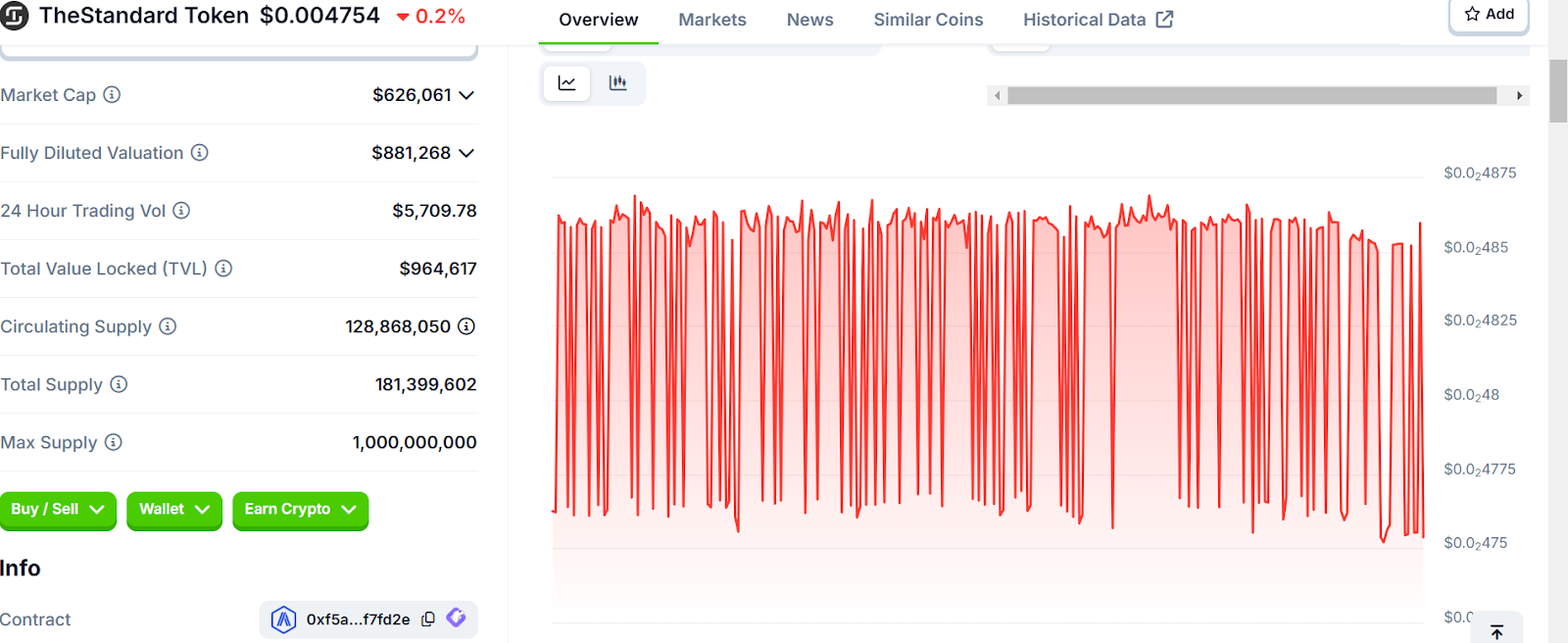Click the 181,399,602 total supply value
The height and width of the screenshot is (643, 1568).
pyautogui.click(x=425, y=384)
